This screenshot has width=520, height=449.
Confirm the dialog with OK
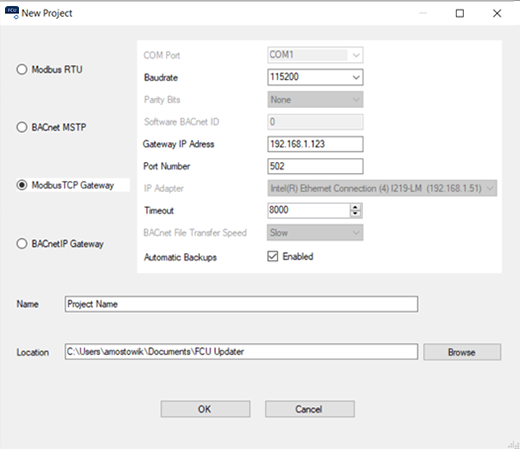tap(205, 409)
